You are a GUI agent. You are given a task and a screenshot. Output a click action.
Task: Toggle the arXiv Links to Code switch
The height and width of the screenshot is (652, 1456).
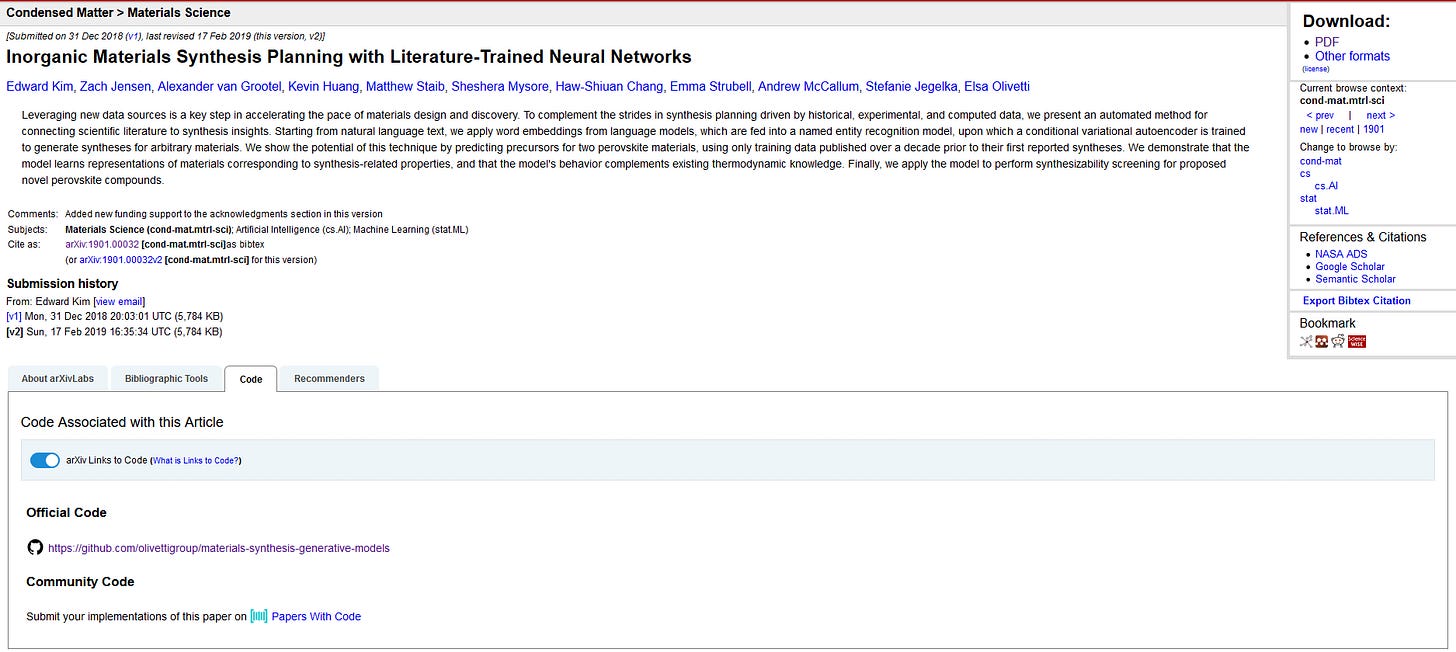click(x=45, y=460)
